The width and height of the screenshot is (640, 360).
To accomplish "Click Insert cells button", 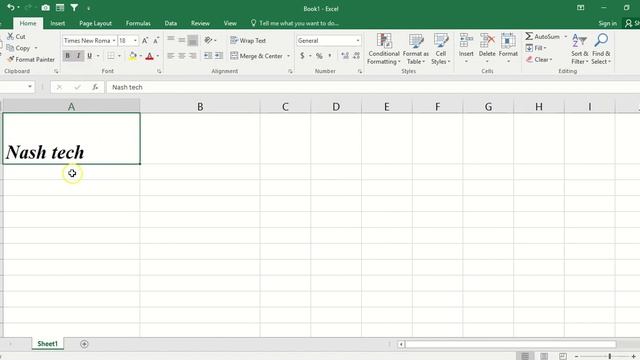I will [x=466, y=49].
